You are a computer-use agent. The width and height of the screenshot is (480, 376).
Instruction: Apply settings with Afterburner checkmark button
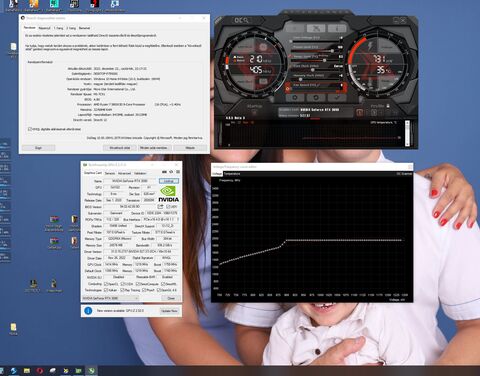click(x=337, y=98)
